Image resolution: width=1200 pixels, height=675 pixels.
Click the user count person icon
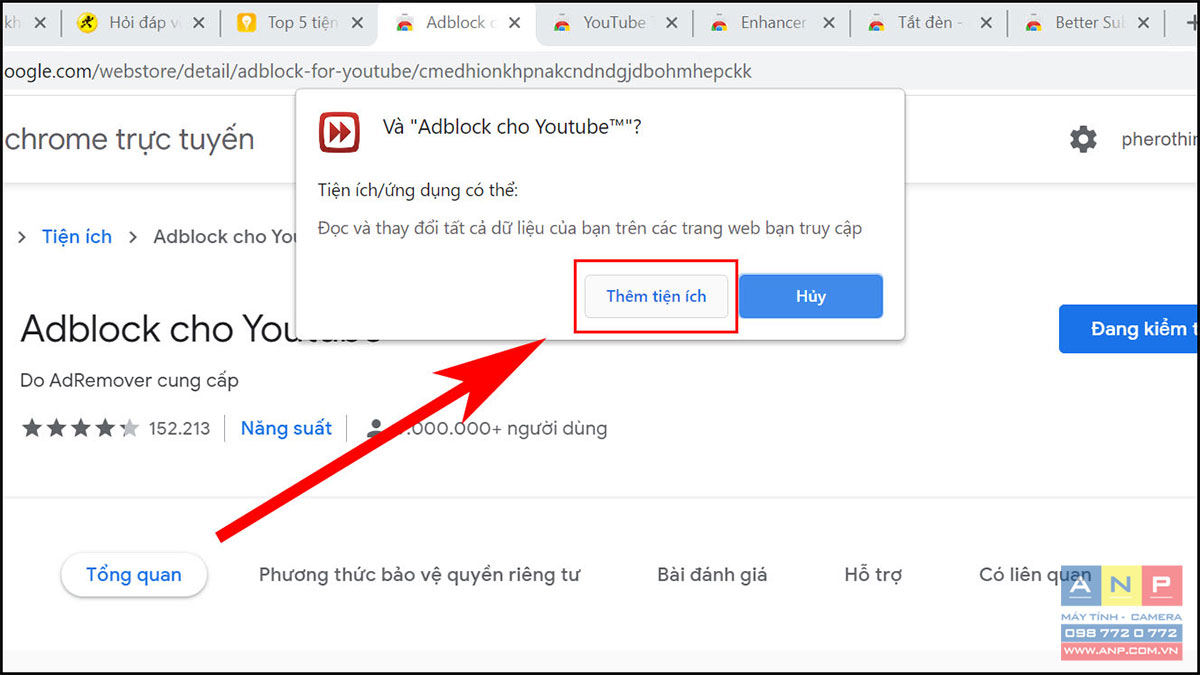pos(375,429)
